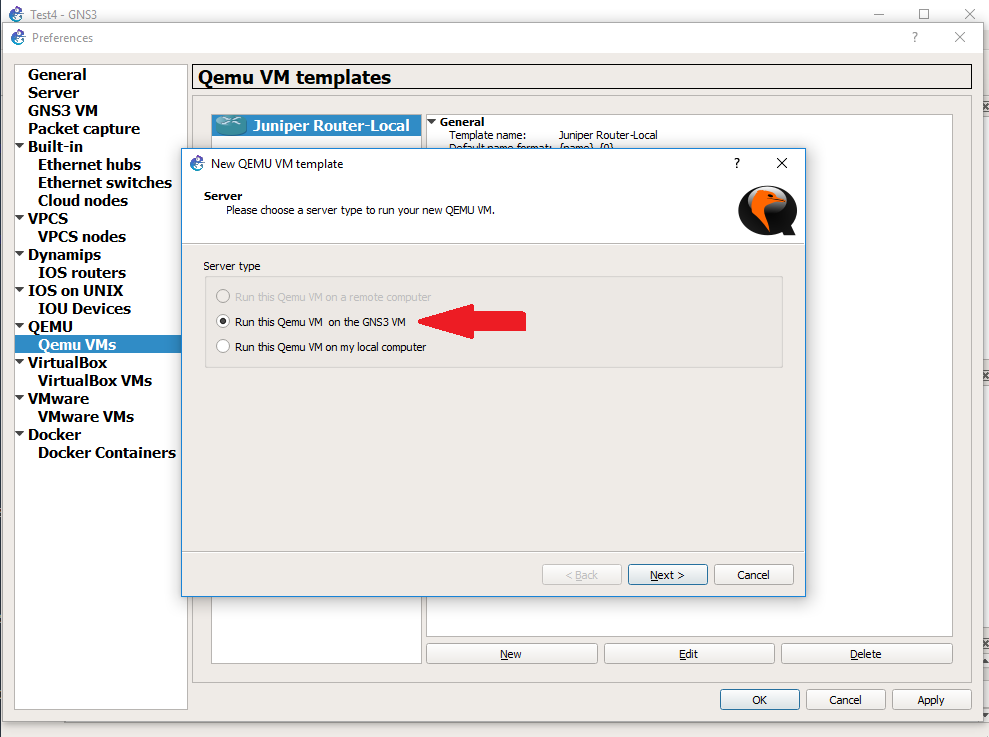Click the QEMU bird logo in the wizard header
The height and width of the screenshot is (737, 989).
[767, 211]
